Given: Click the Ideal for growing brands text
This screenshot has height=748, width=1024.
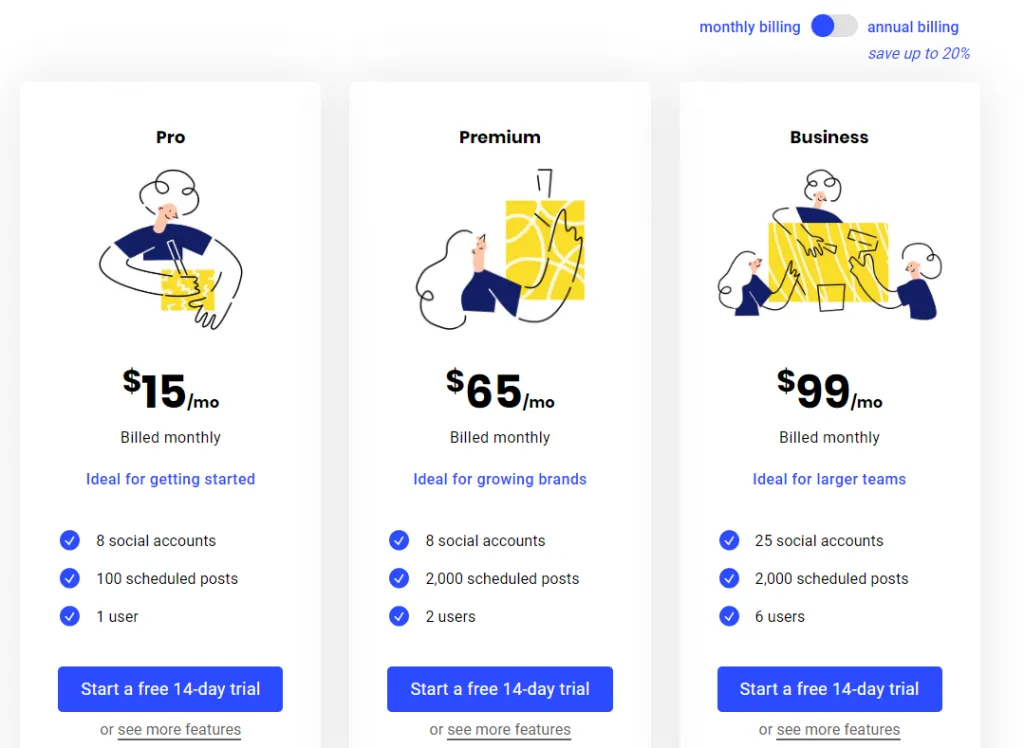Looking at the screenshot, I should tap(500, 479).
